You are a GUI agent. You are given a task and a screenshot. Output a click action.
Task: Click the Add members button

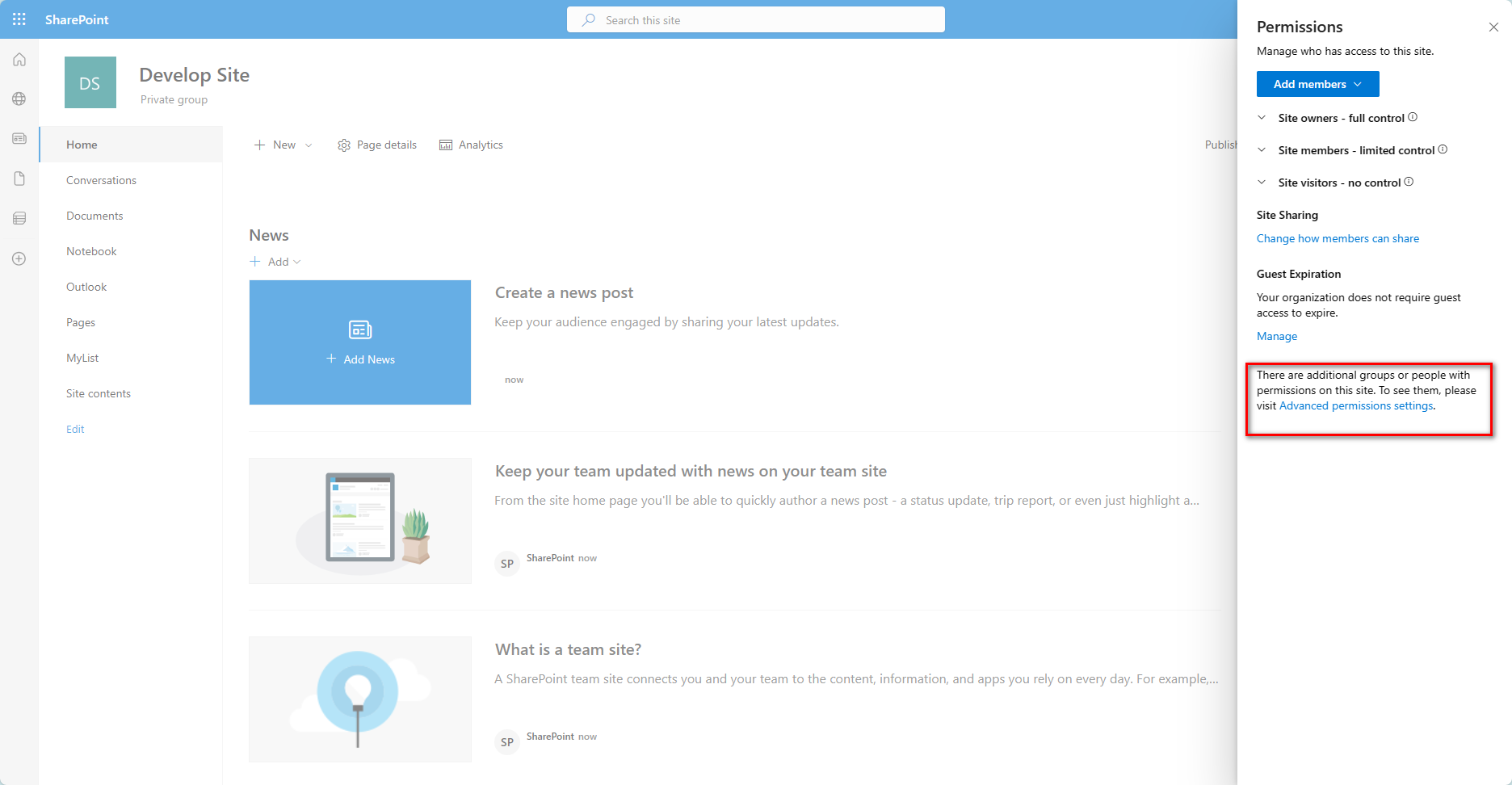[1317, 83]
